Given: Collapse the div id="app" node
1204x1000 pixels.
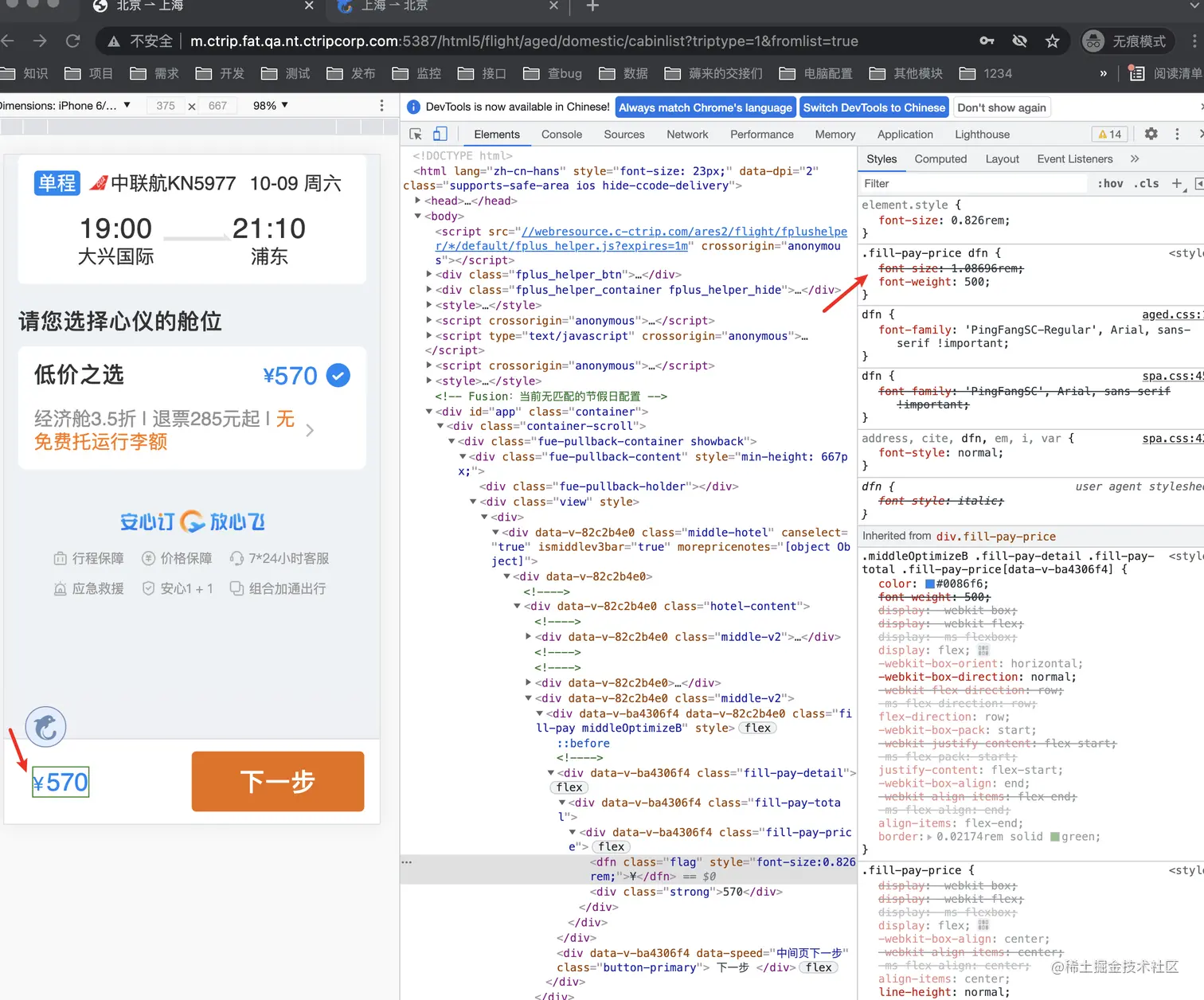Looking at the screenshot, I should 429,412.
